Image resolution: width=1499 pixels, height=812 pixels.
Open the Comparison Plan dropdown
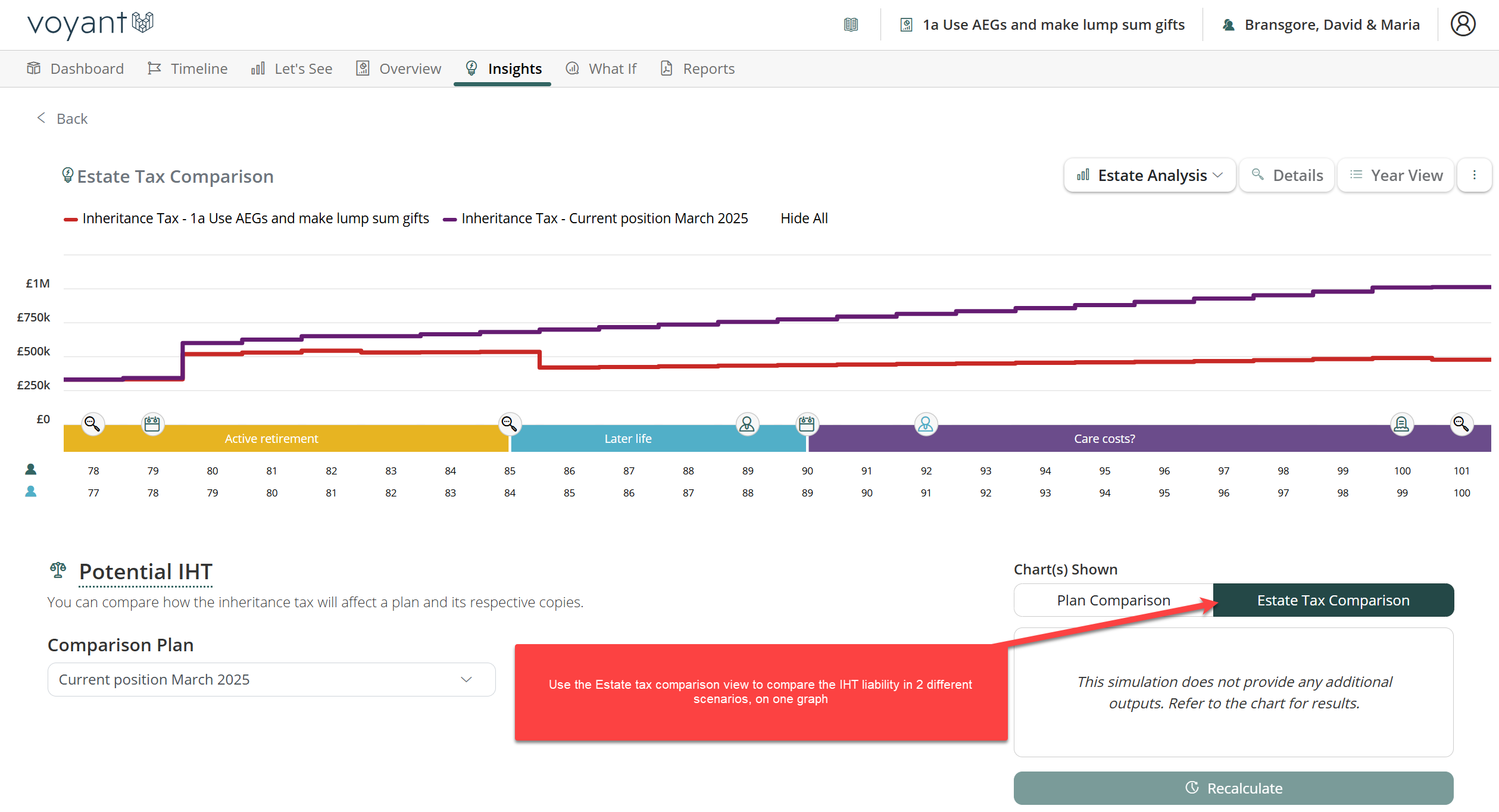(271, 679)
